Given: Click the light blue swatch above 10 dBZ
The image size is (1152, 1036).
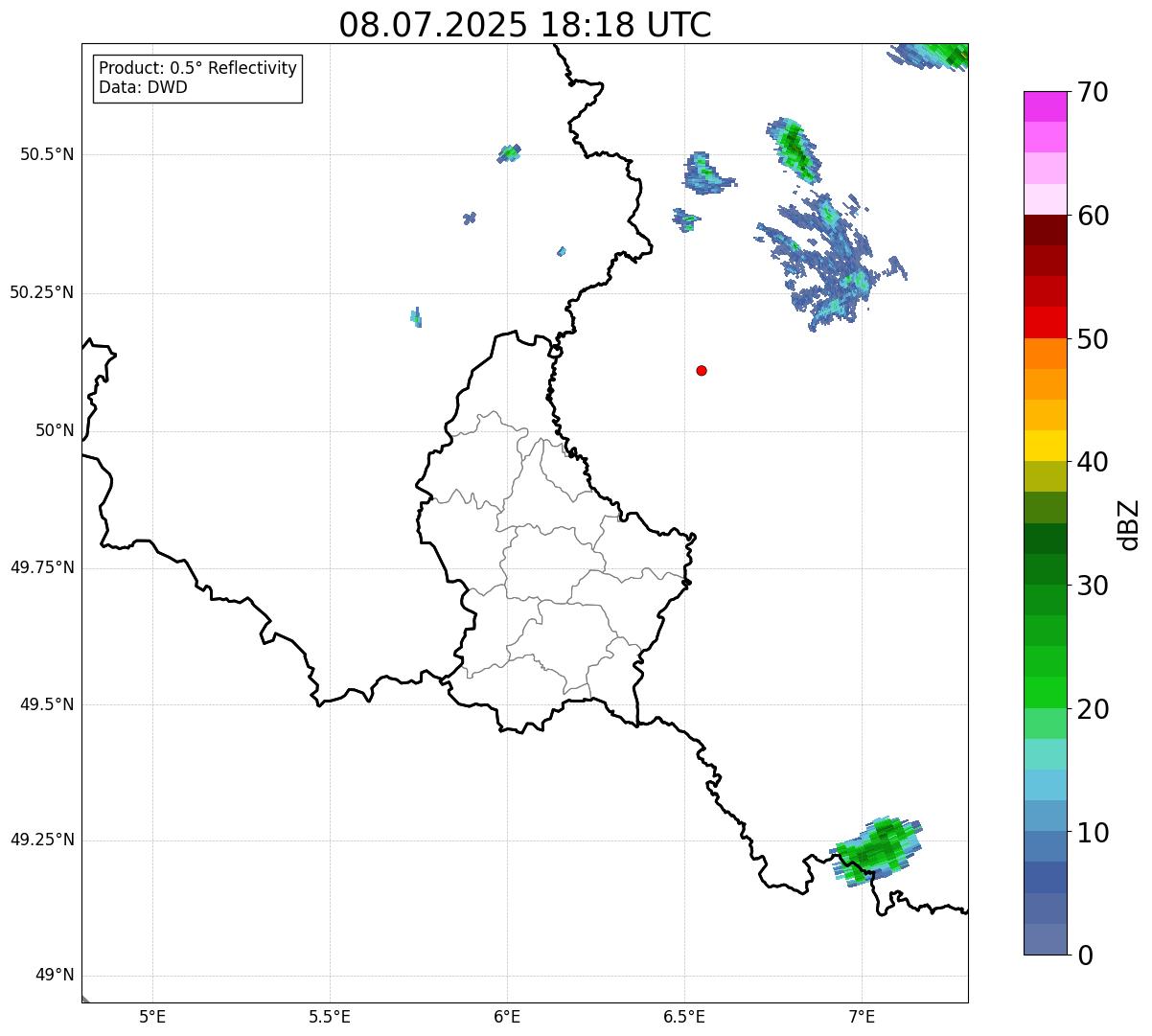Looking at the screenshot, I should [1046, 816].
